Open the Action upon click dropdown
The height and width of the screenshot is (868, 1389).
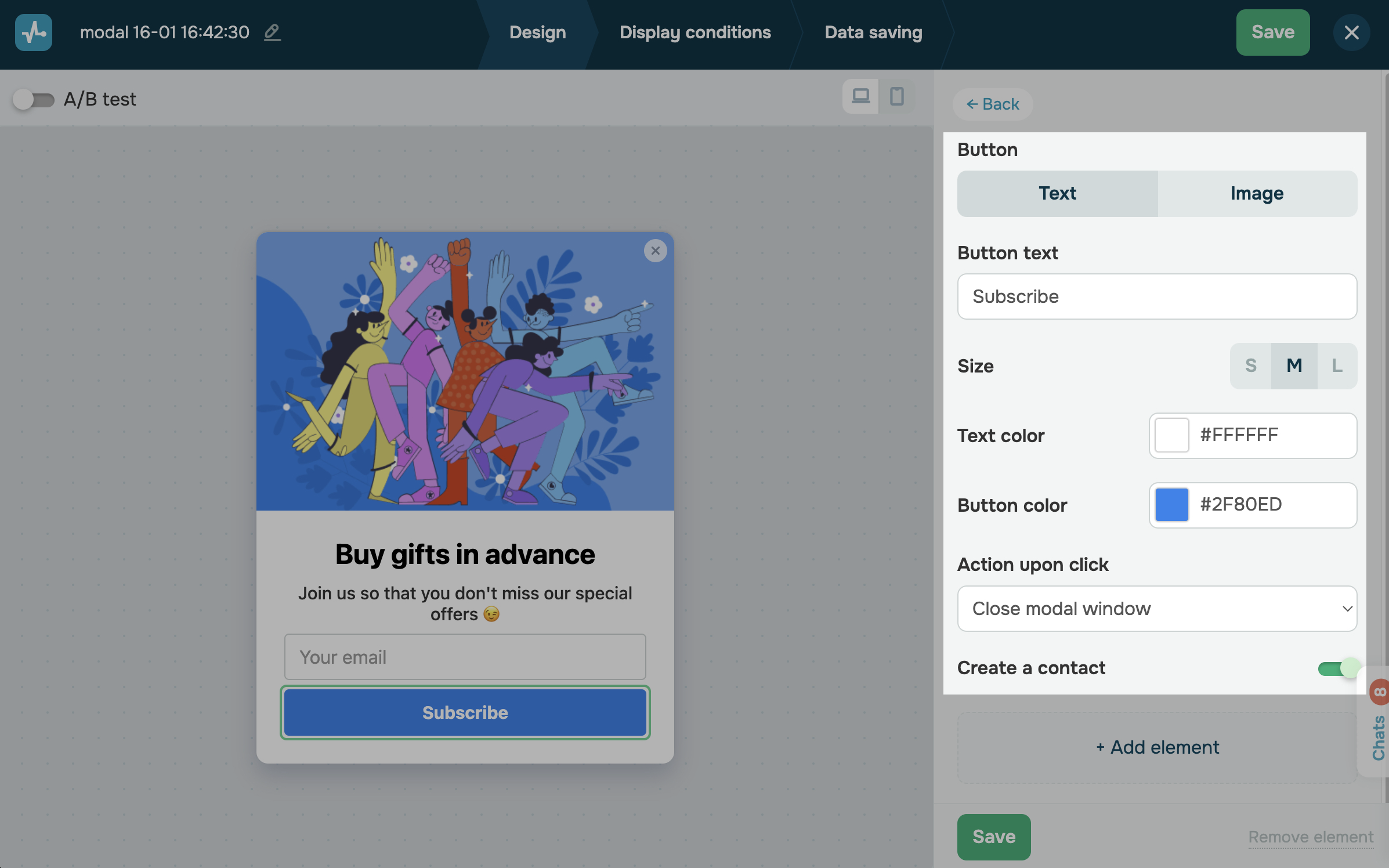tap(1157, 609)
